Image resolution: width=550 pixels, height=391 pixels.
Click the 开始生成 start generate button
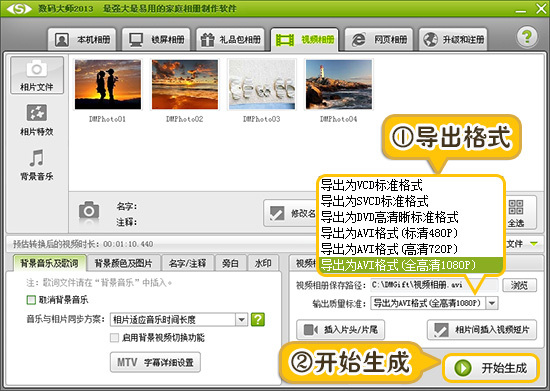coord(491,368)
